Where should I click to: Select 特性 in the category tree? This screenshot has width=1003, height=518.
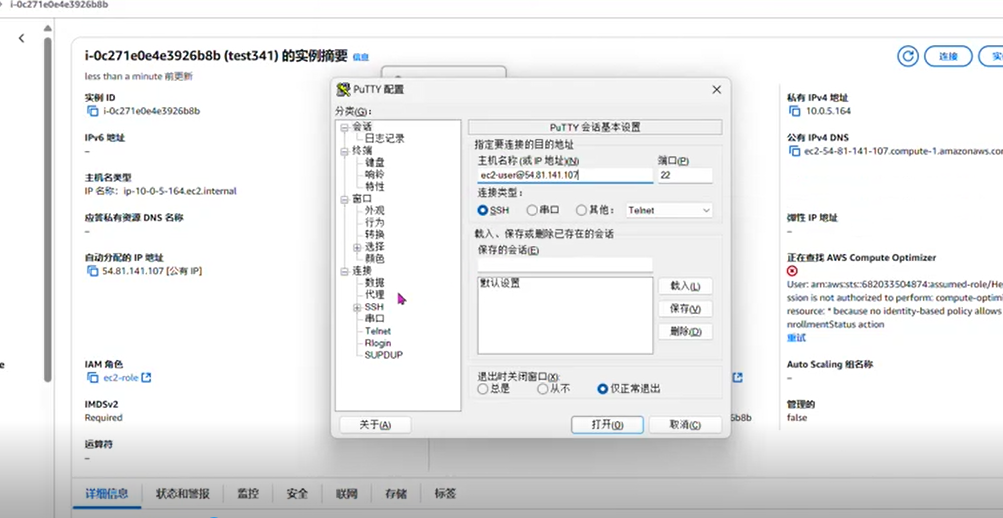[x=375, y=187]
